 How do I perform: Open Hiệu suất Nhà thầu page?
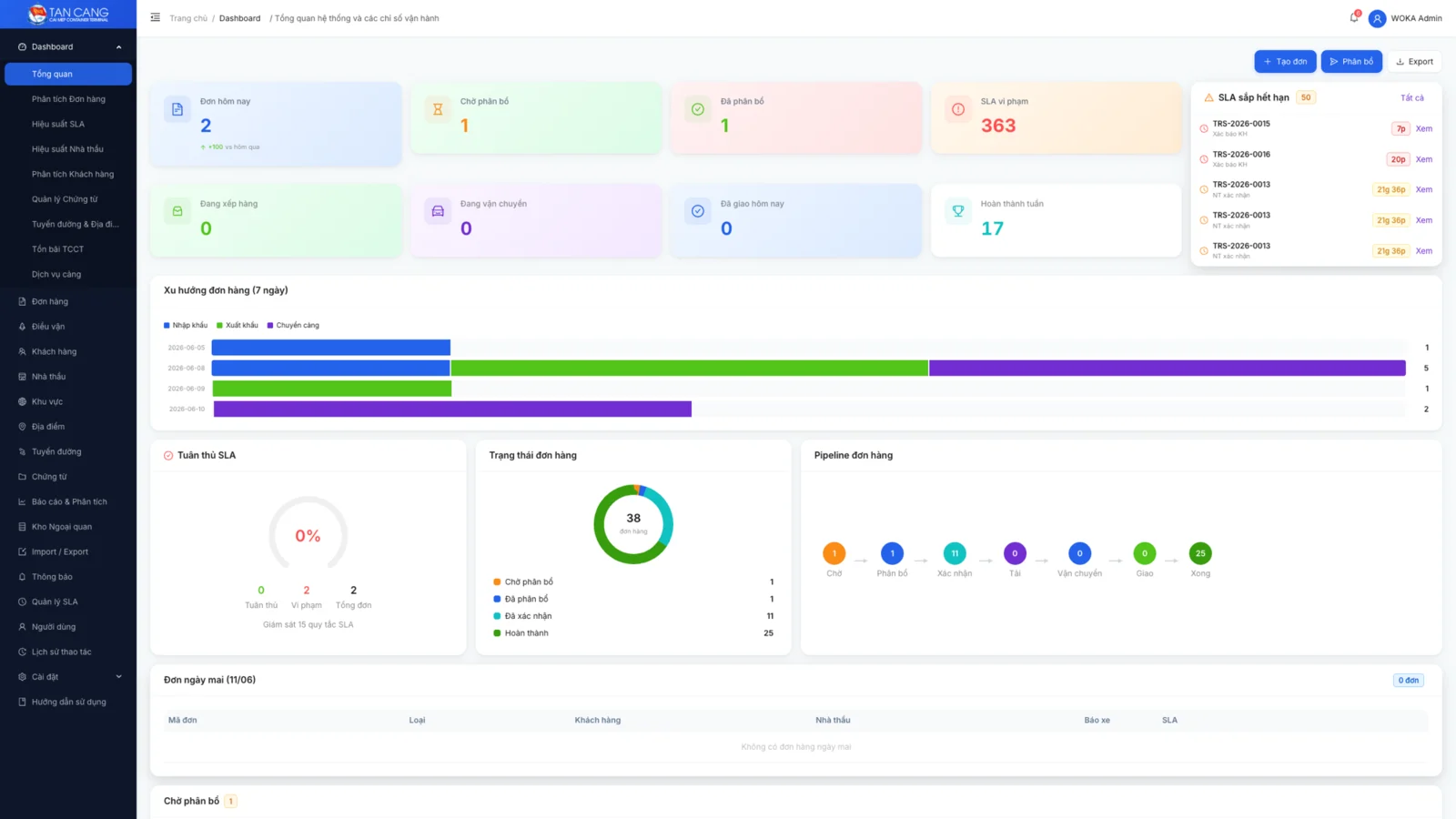pos(68,149)
